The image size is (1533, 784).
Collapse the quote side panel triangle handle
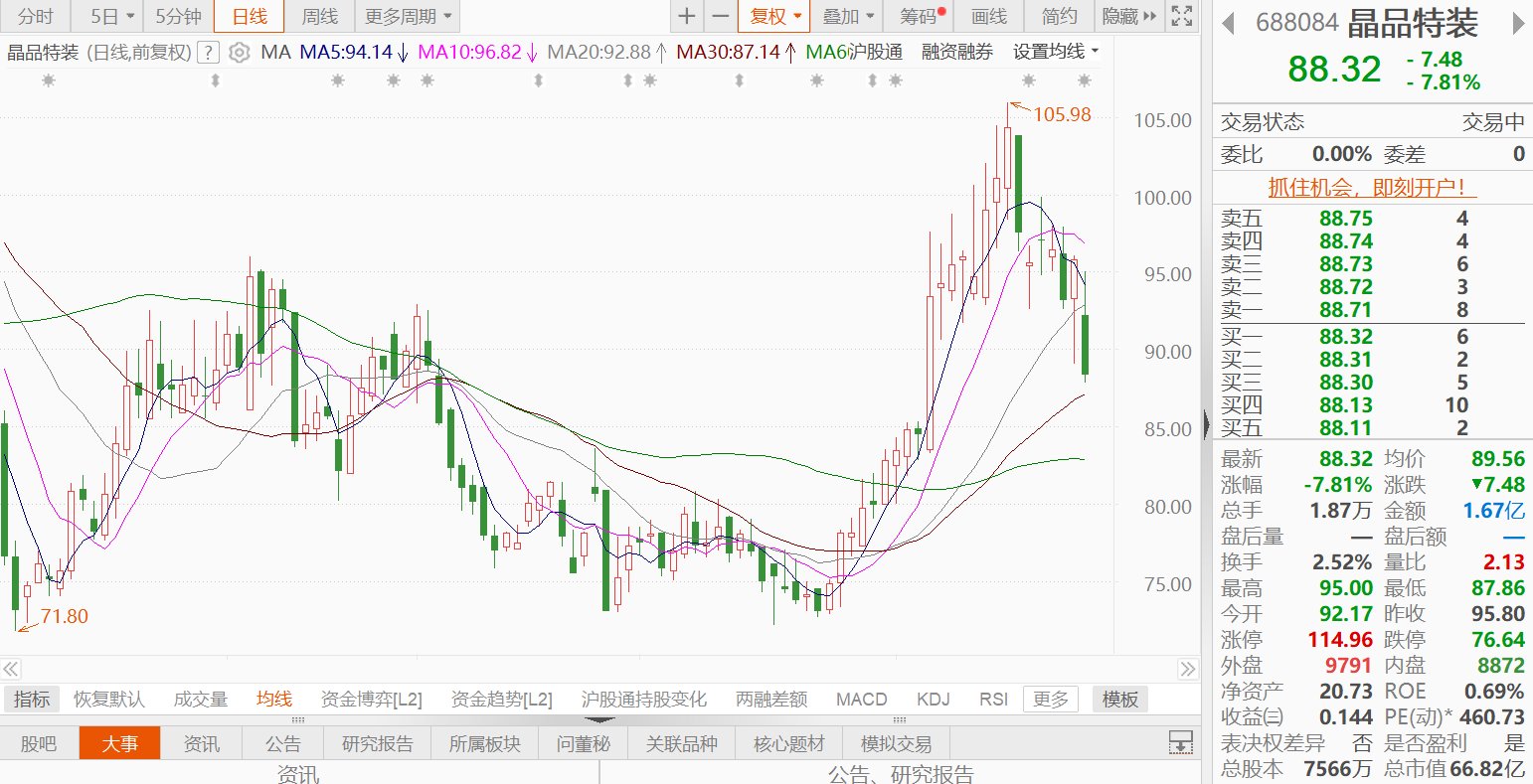coord(1207,424)
